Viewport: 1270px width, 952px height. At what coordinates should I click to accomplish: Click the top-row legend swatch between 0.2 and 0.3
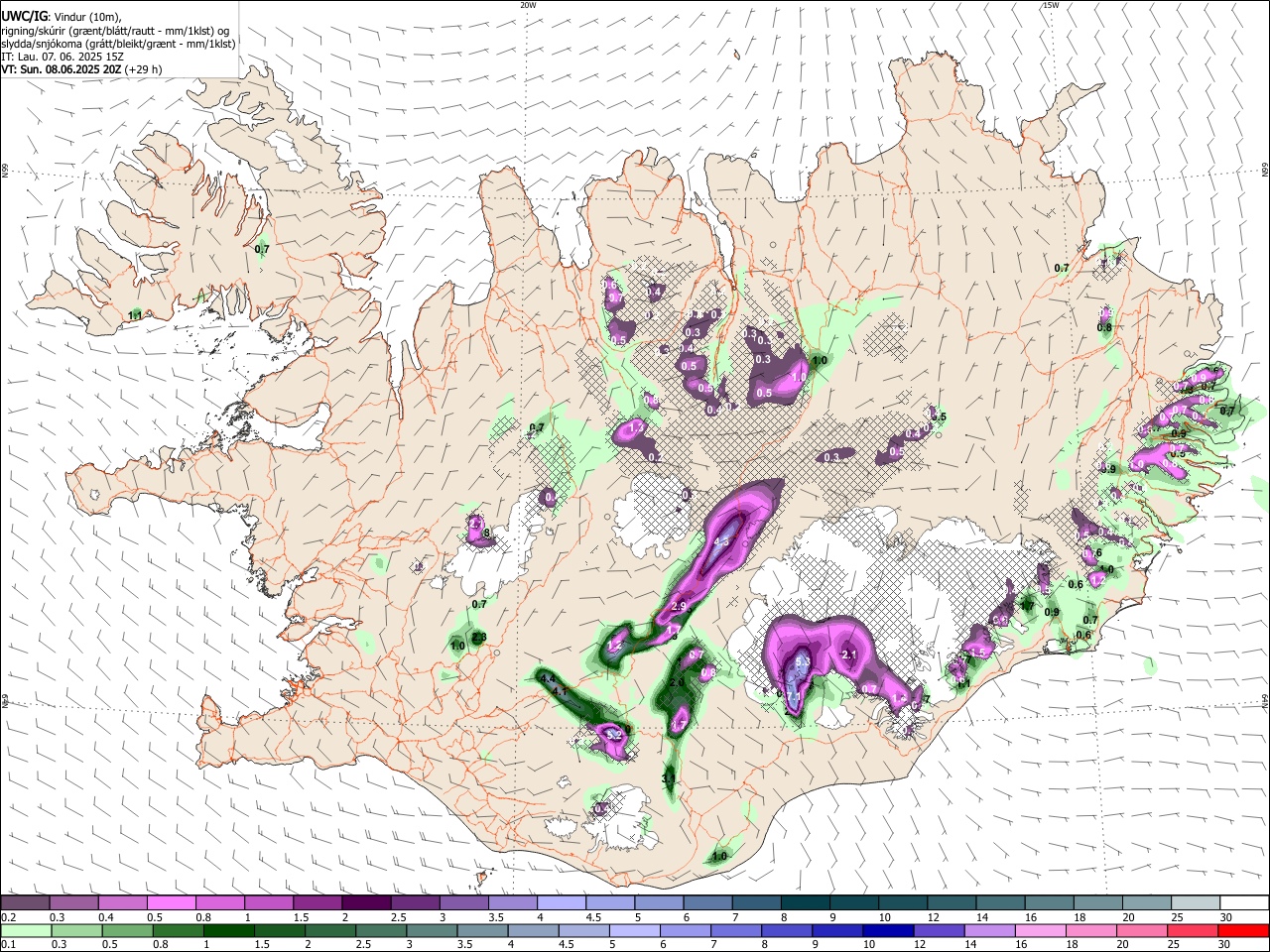[25, 902]
